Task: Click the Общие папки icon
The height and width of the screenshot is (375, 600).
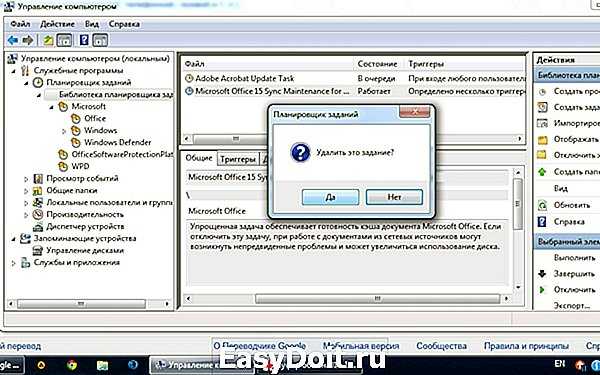Action: pyautogui.click(x=38, y=190)
